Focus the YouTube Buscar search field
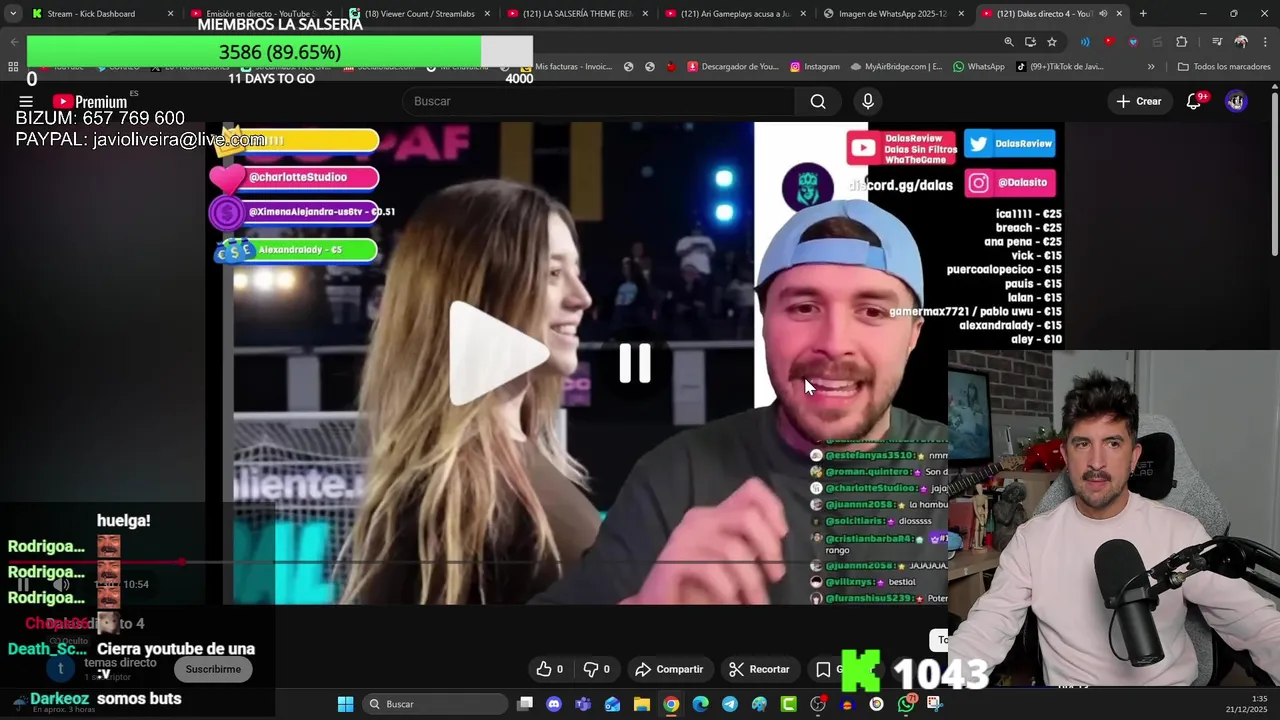This screenshot has width=1280, height=720. pos(598,101)
